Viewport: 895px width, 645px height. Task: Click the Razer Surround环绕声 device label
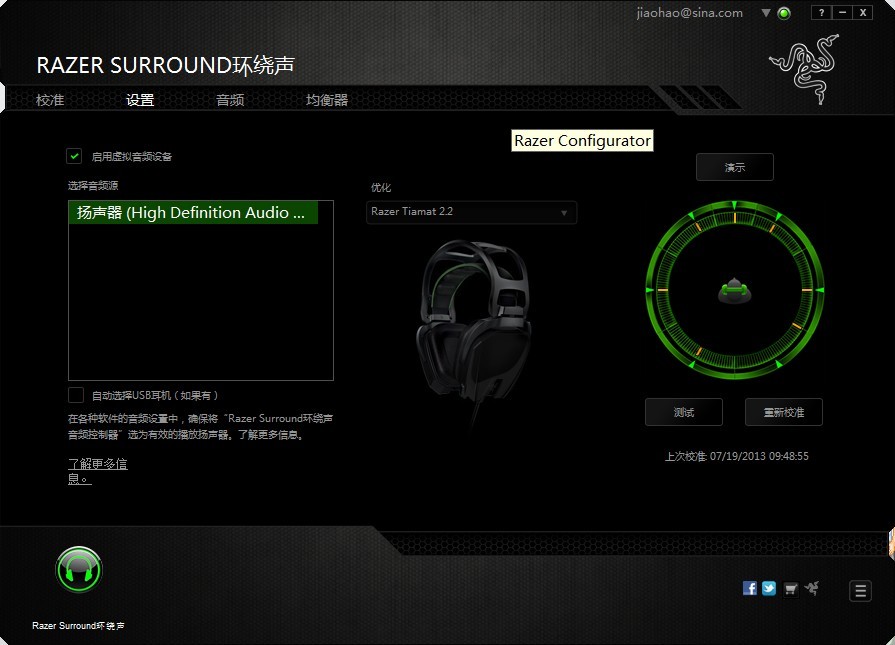pyautogui.click(x=78, y=626)
